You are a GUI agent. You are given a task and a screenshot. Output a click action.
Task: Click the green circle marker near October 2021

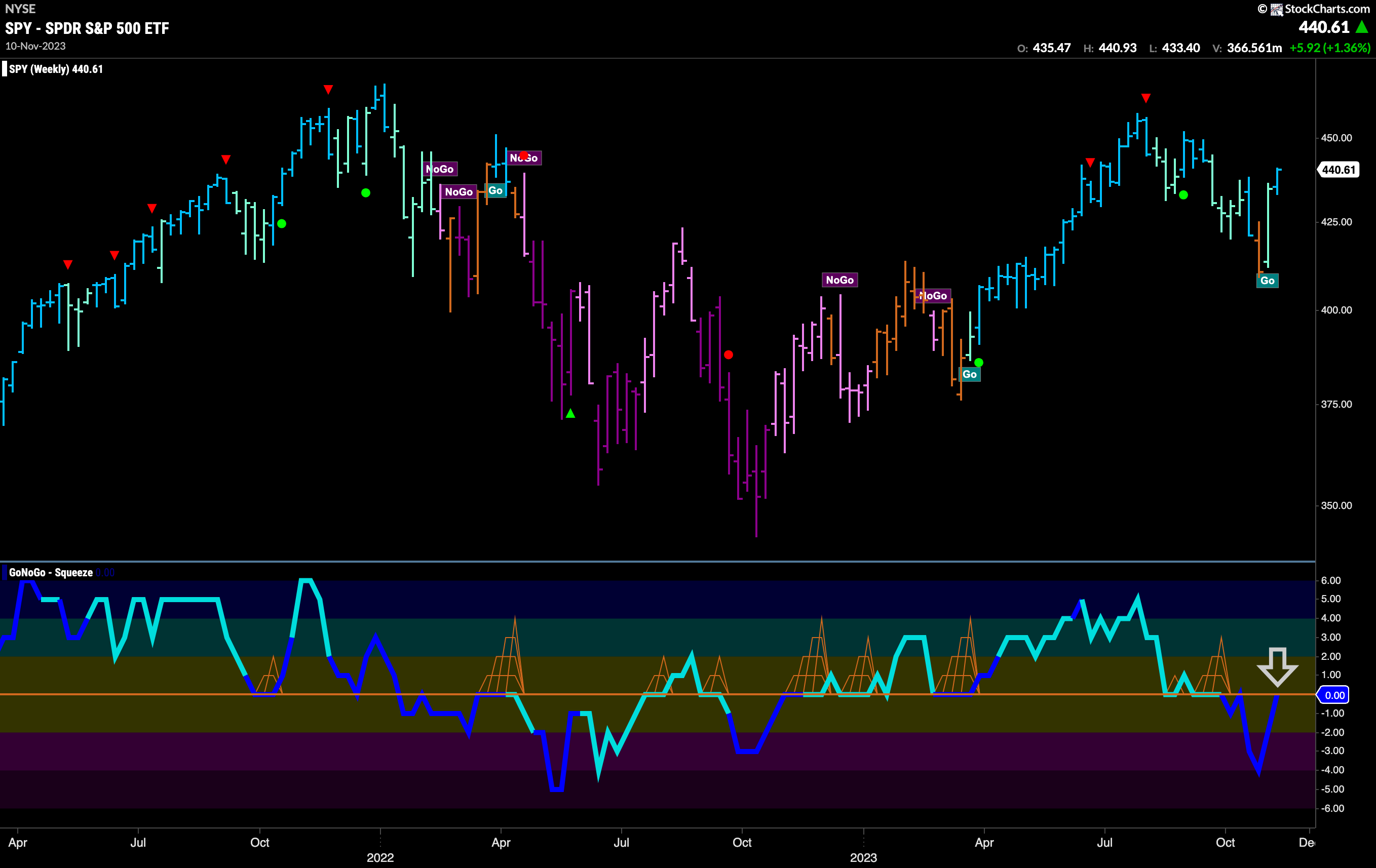[x=282, y=224]
